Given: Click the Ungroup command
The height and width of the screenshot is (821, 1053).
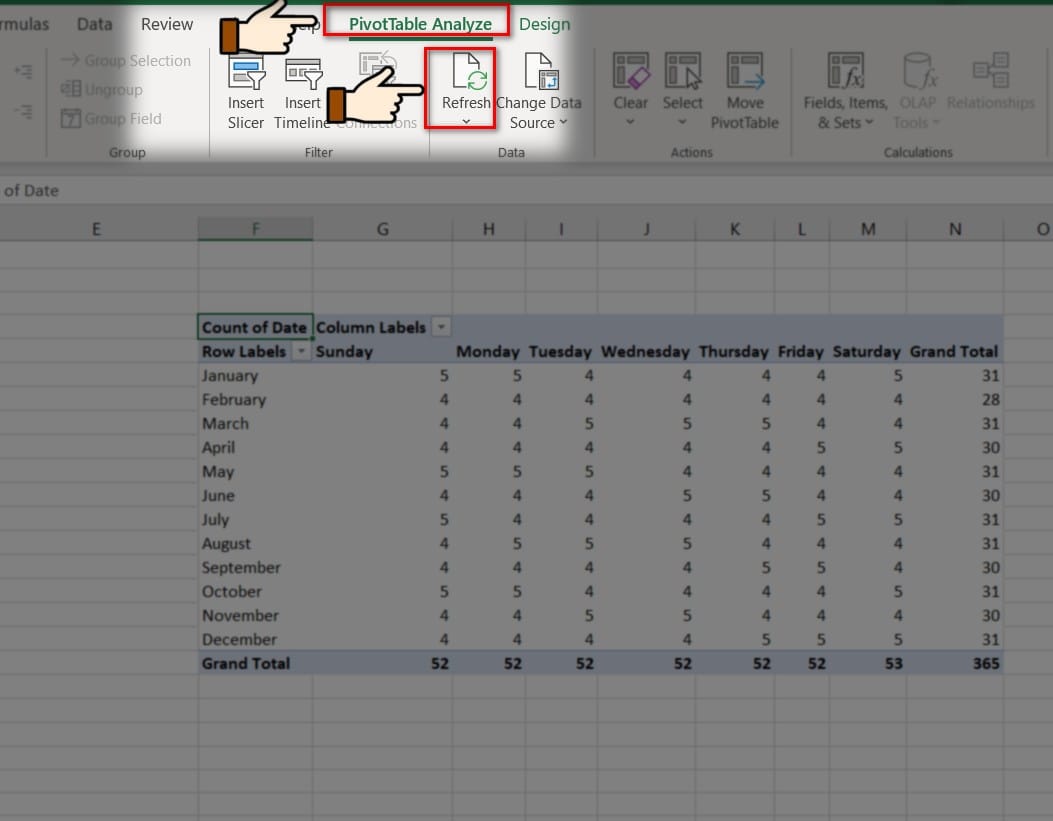Looking at the screenshot, I should pos(101,89).
